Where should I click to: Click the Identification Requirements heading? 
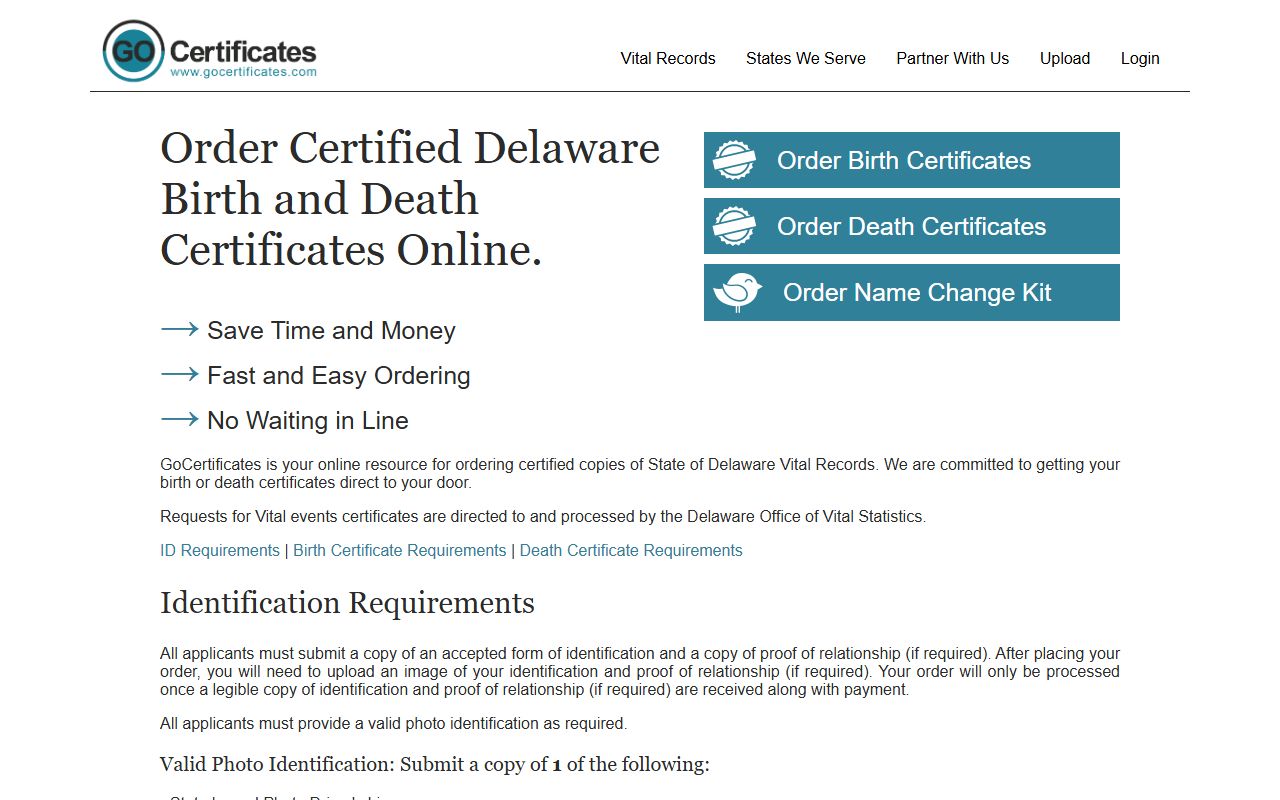pos(347,603)
